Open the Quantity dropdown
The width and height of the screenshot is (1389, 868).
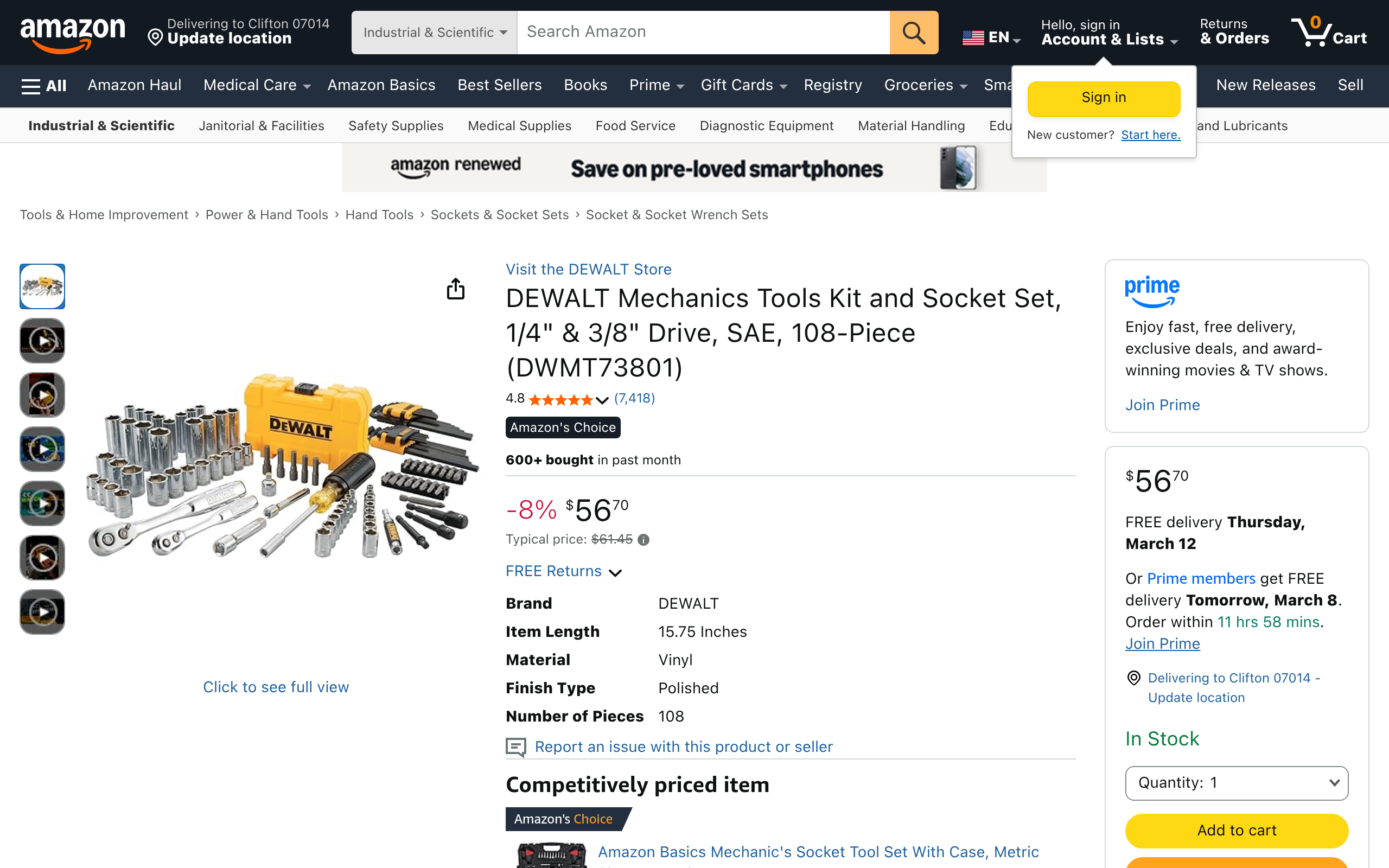tap(1237, 783)
